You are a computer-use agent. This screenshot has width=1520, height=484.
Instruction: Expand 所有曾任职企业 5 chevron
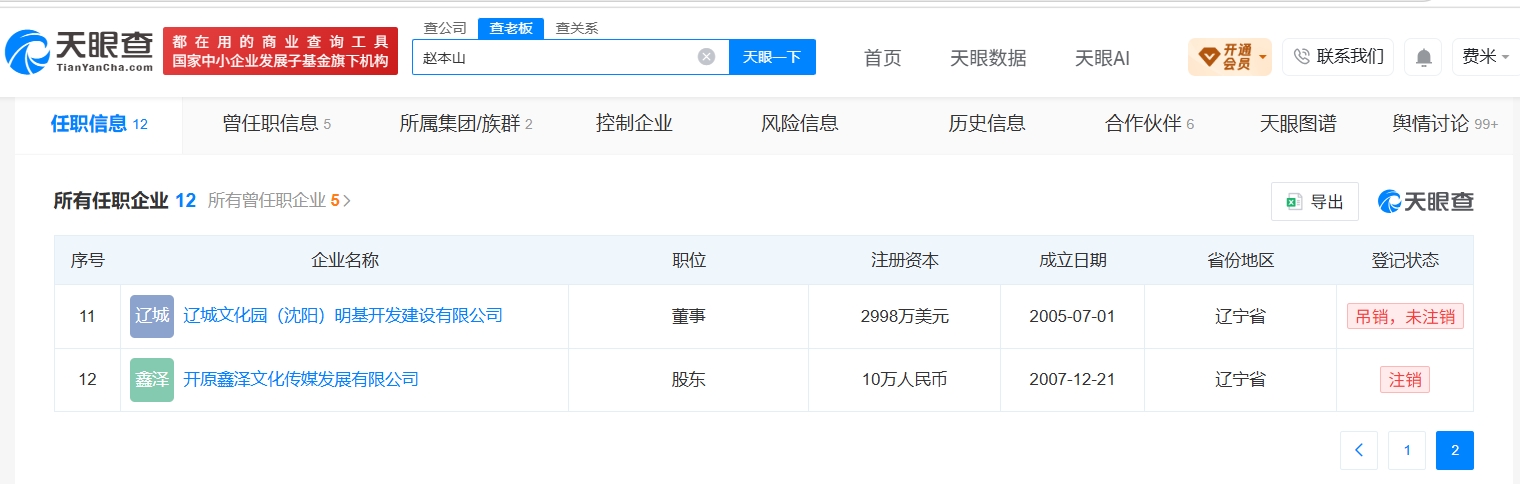(x=347, y=201)
